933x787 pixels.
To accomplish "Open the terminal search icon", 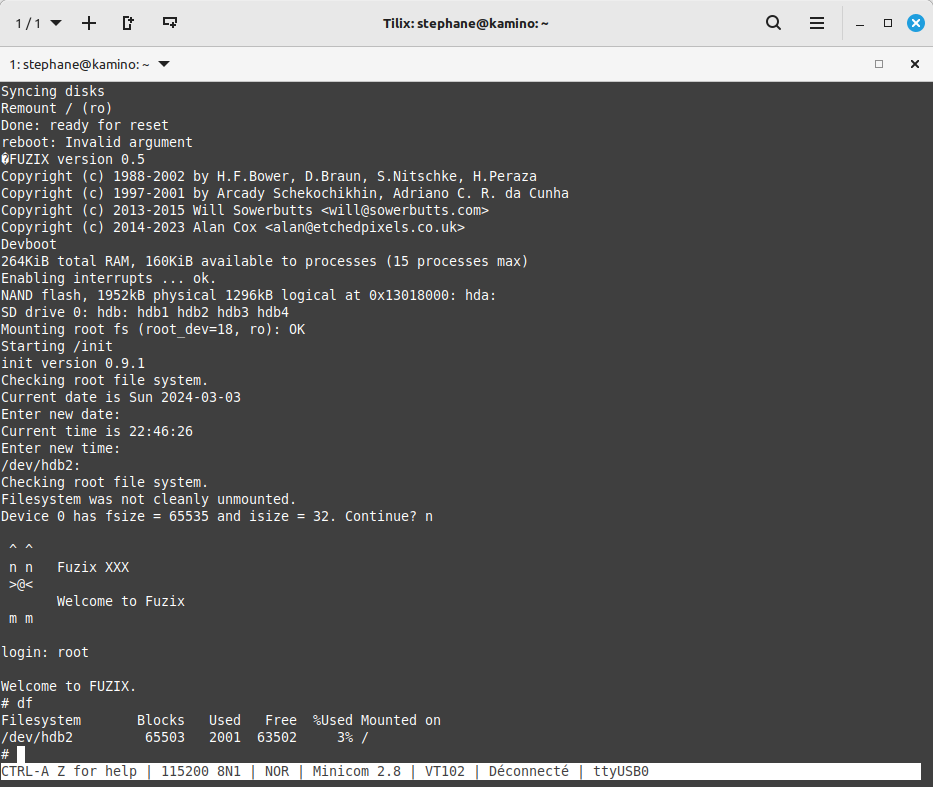I will tap(774, 23).
